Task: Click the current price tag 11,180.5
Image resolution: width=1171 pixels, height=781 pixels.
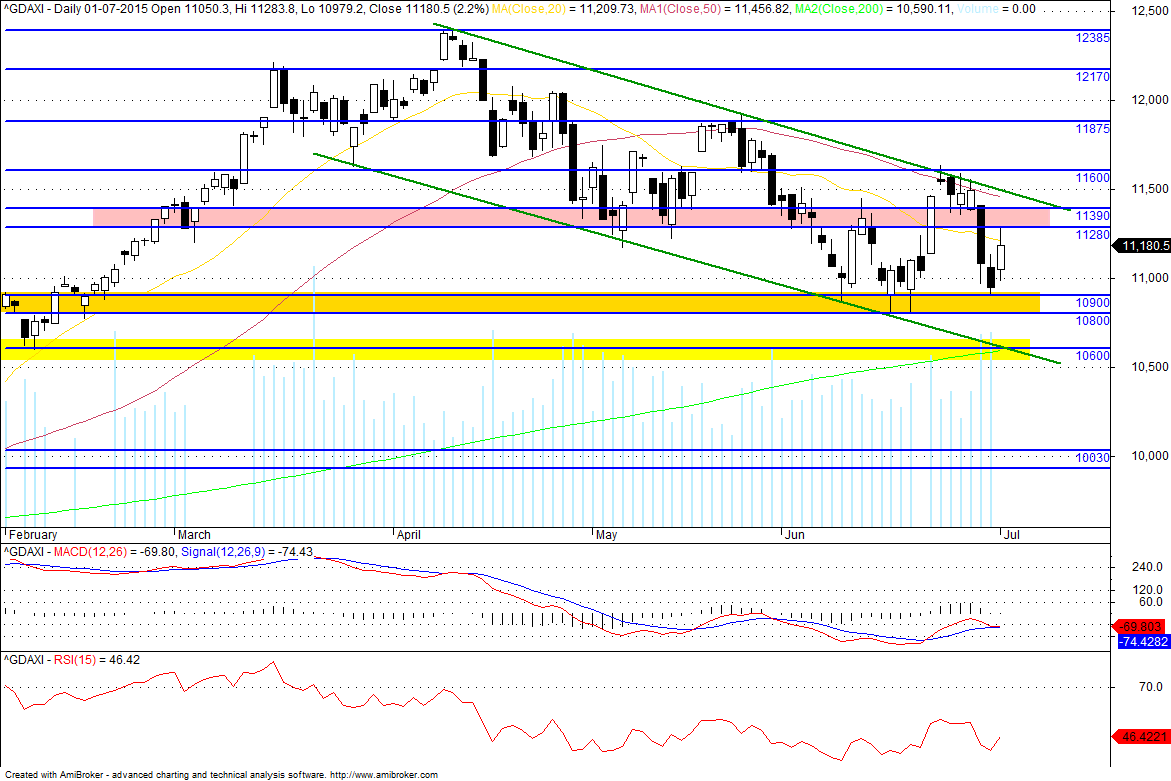Action: [x=1142, y=246]
